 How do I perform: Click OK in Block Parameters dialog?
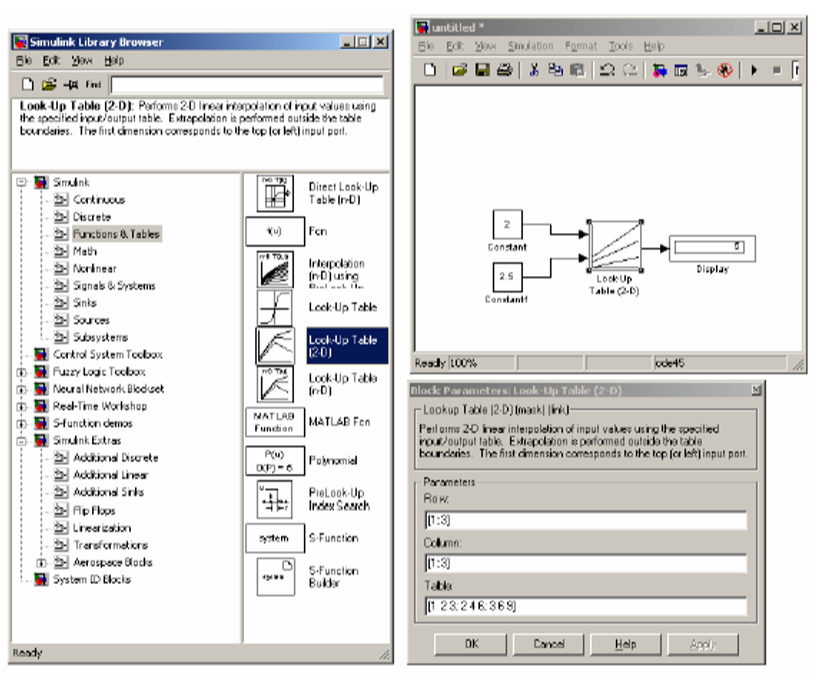coord(471,644)
